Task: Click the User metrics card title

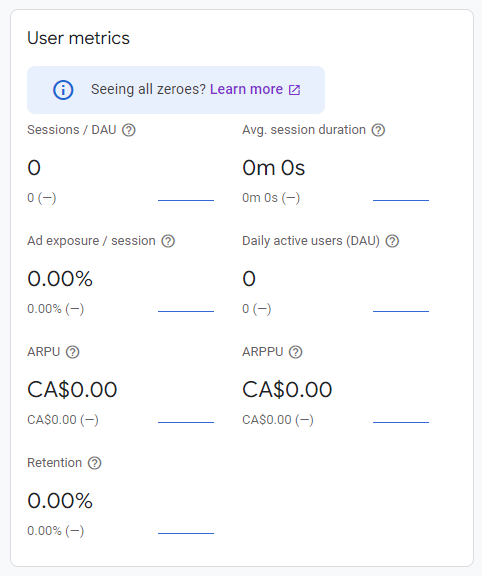Action: (x=78, y=38)
